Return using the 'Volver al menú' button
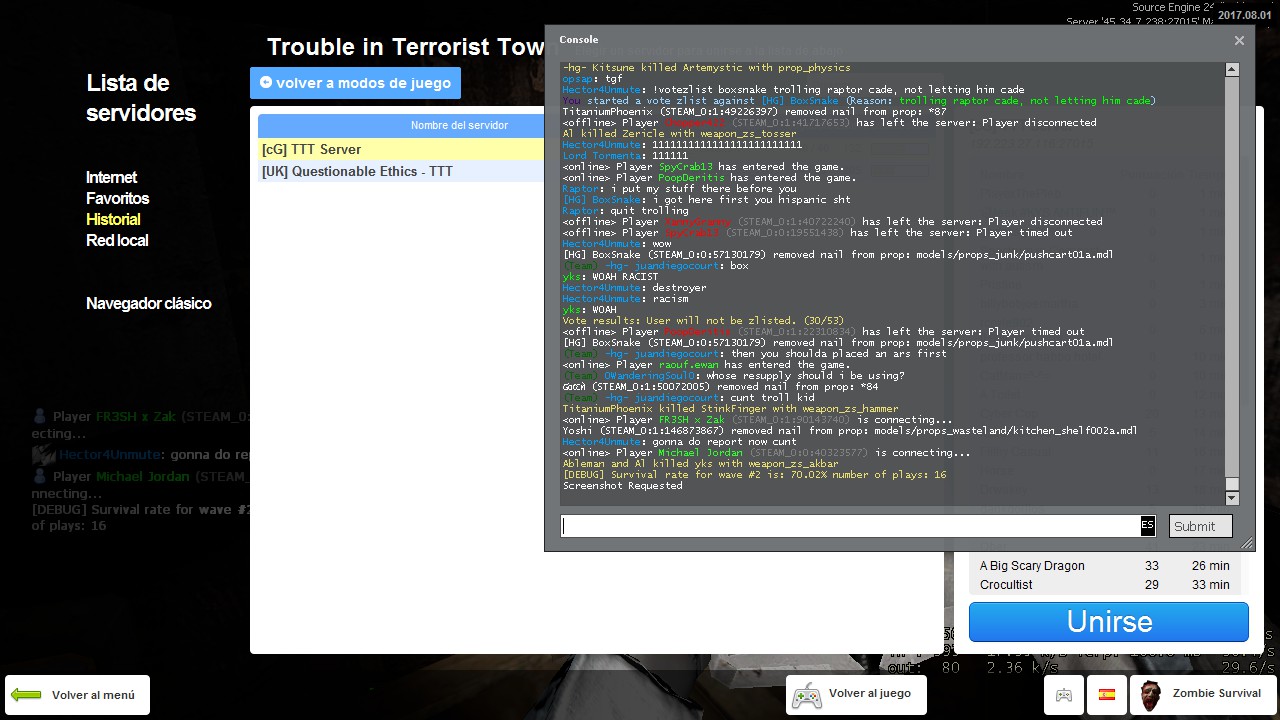Screen dimensions: 1280x720 click(77, 695)
